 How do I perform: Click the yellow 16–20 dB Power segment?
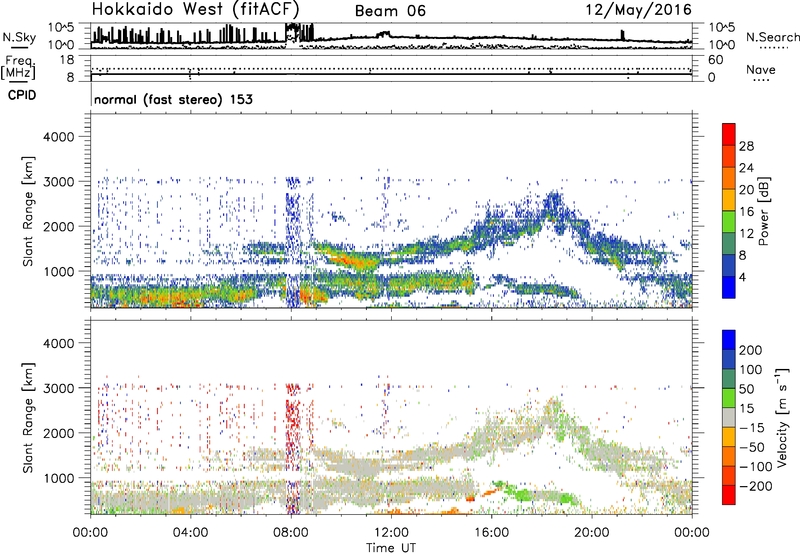pyautogui.click(x=729, y=200)
